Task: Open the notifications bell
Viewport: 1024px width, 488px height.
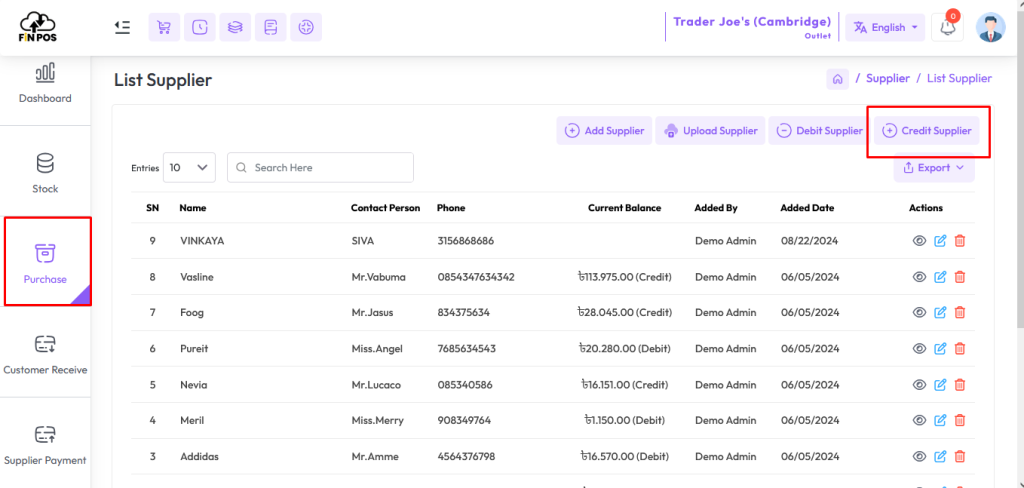Action: click(947, 27)
